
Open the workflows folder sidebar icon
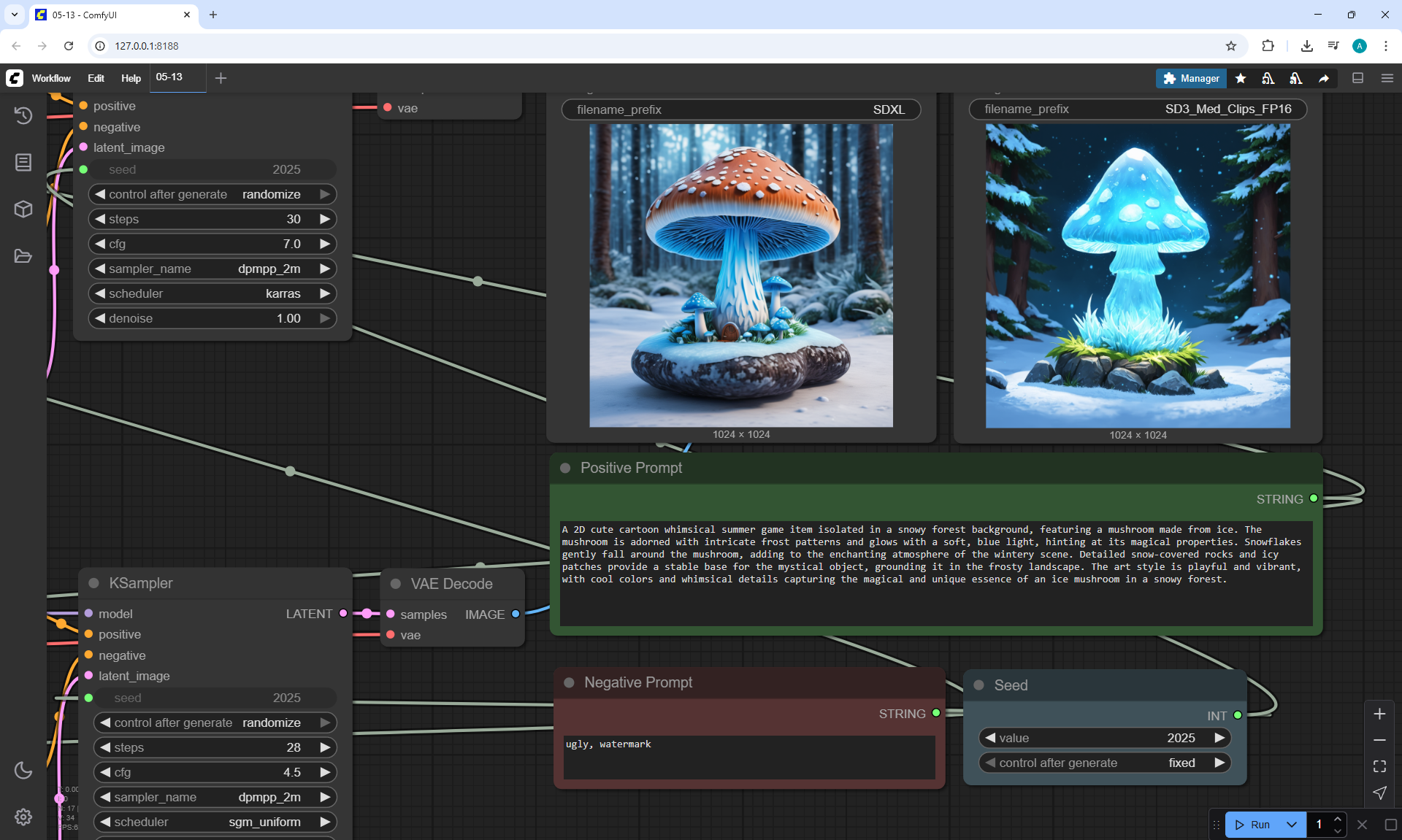[x=23, y=256]
